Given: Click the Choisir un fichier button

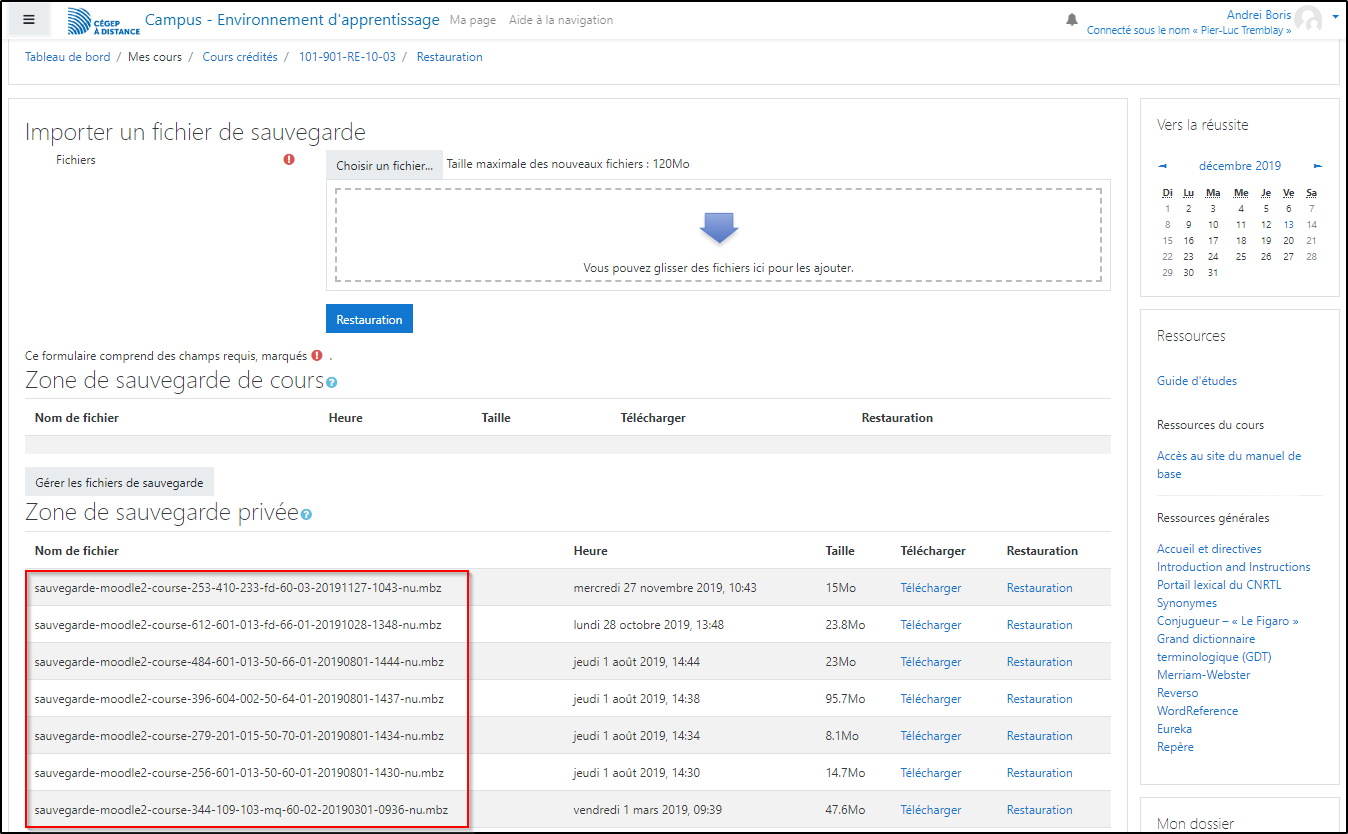Looking at the screenshot, I should (384, 166).
